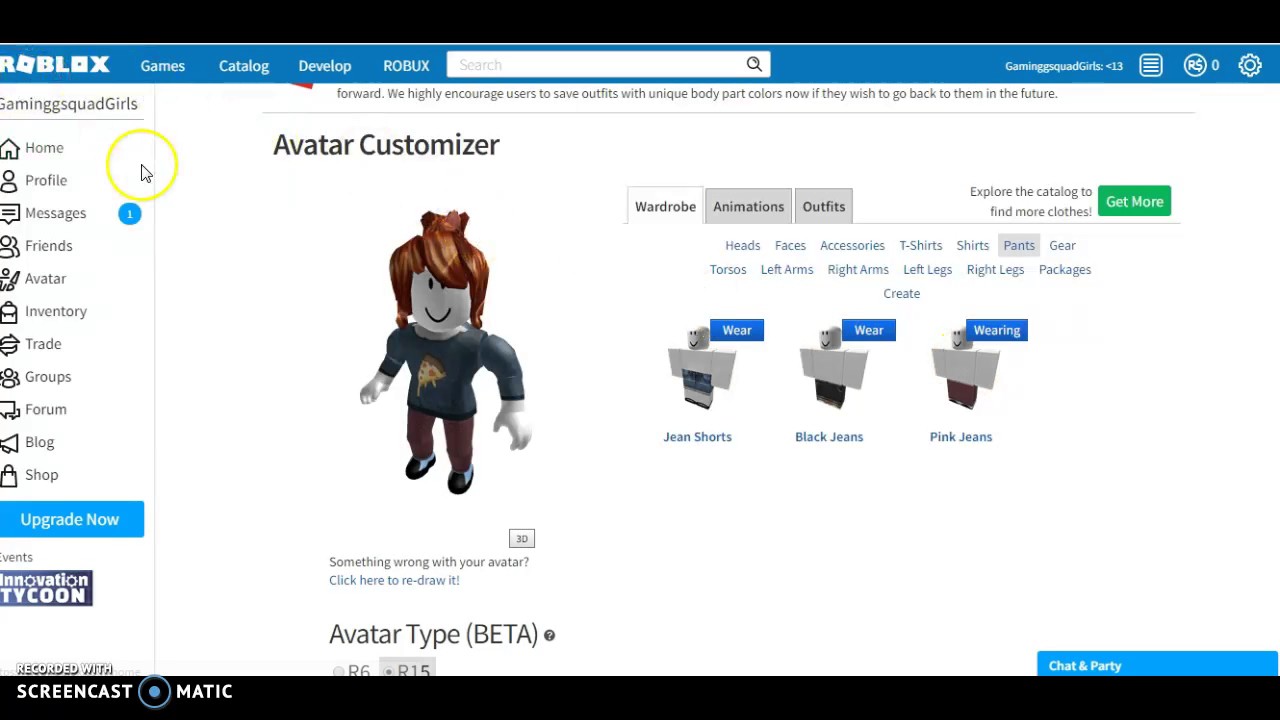This screenshot has height=720, width=1280.
Task: Click the Forum icon in the sidebar
Action: [9, 410]
